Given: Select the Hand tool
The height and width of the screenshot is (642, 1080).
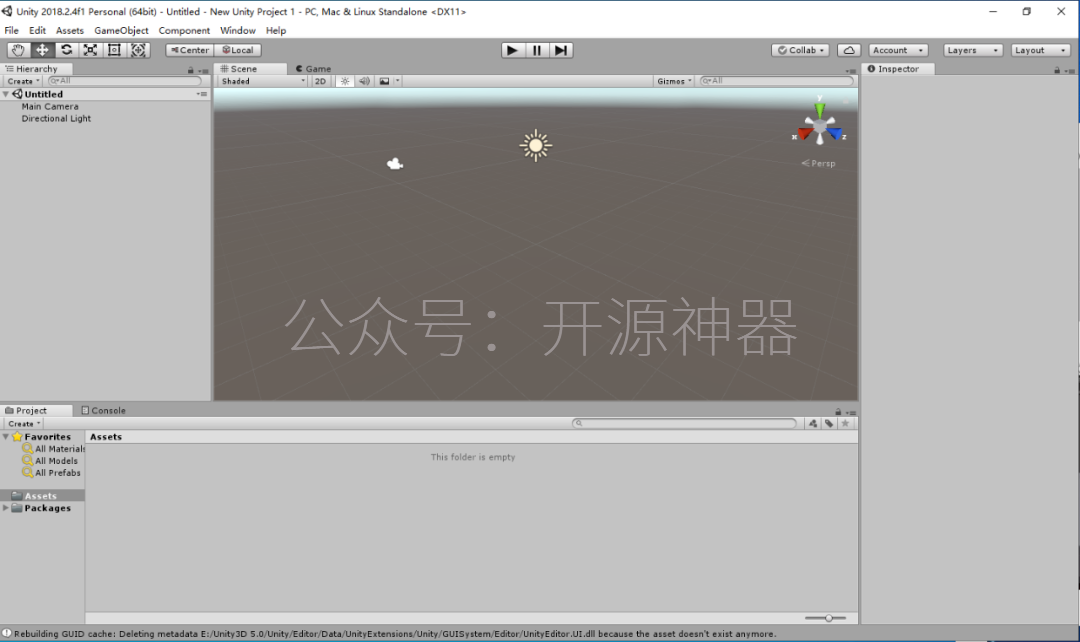Looking at the screenshot, I should pyautogui.click(x=18, y=50).
